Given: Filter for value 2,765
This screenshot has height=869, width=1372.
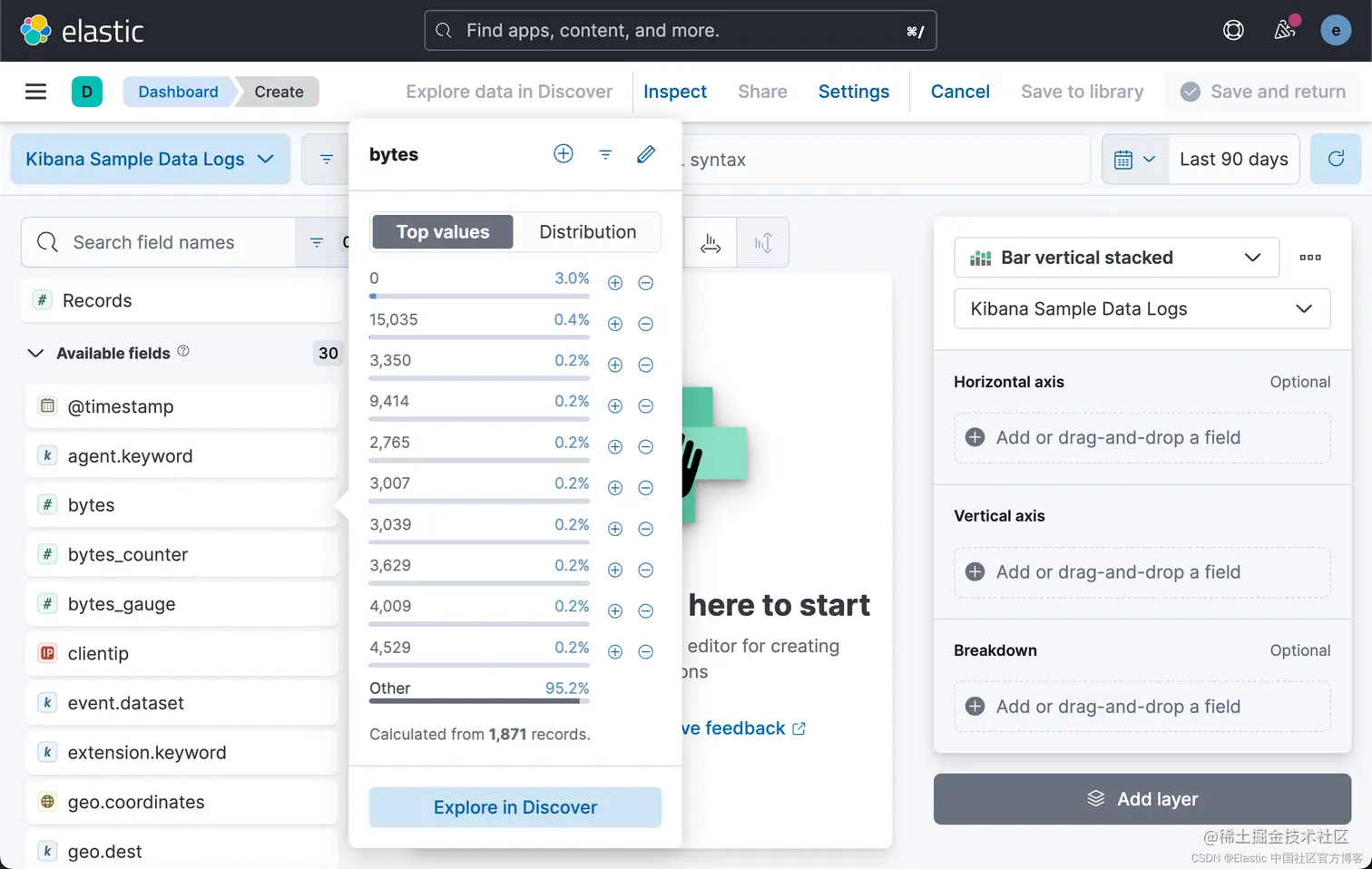Looking at the screenshot, I should click(x=615, y=447).
